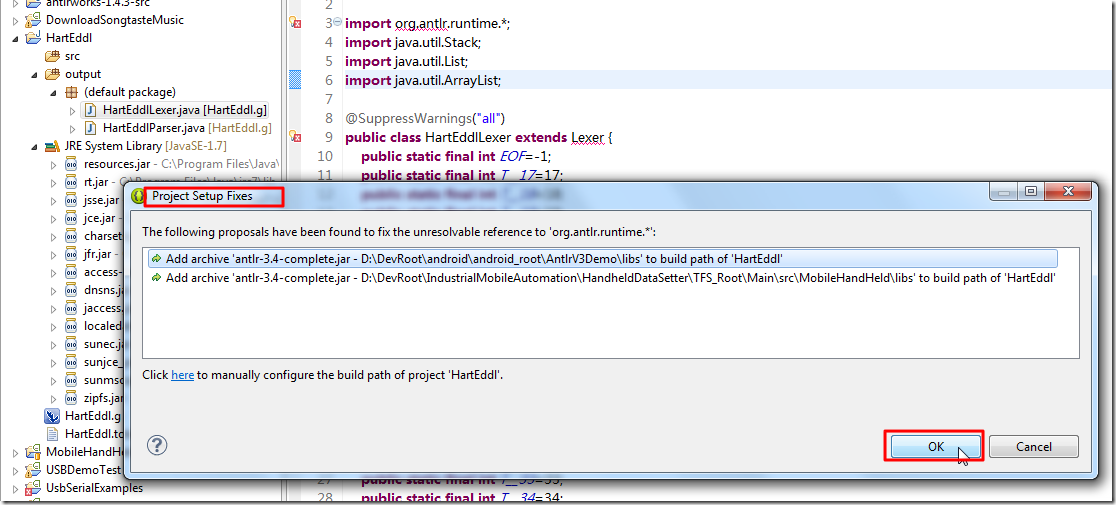Click the resources.jar archive icon
Viewport: 1116px width, 505px height.
click(71, 164)
